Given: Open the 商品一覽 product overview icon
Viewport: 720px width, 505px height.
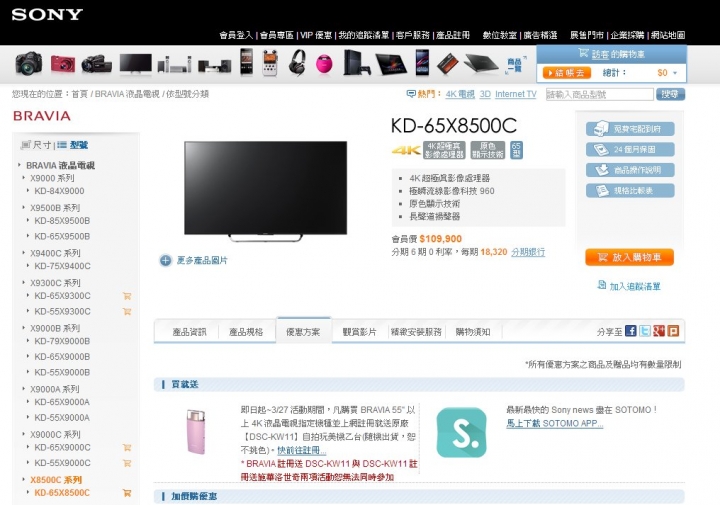Looking at the screenshot, I should (x=516, y=65).
